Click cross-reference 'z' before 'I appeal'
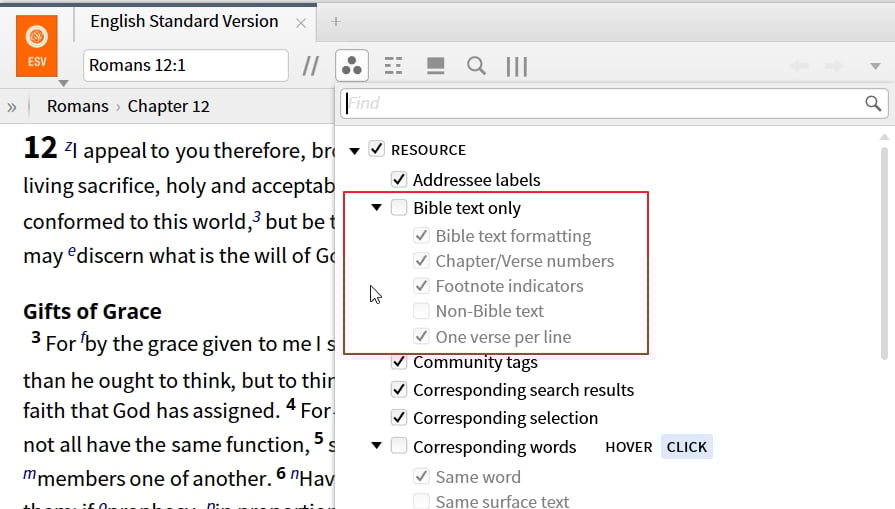The height and width of the screenshot is (509, 895). tap(68, 147)
